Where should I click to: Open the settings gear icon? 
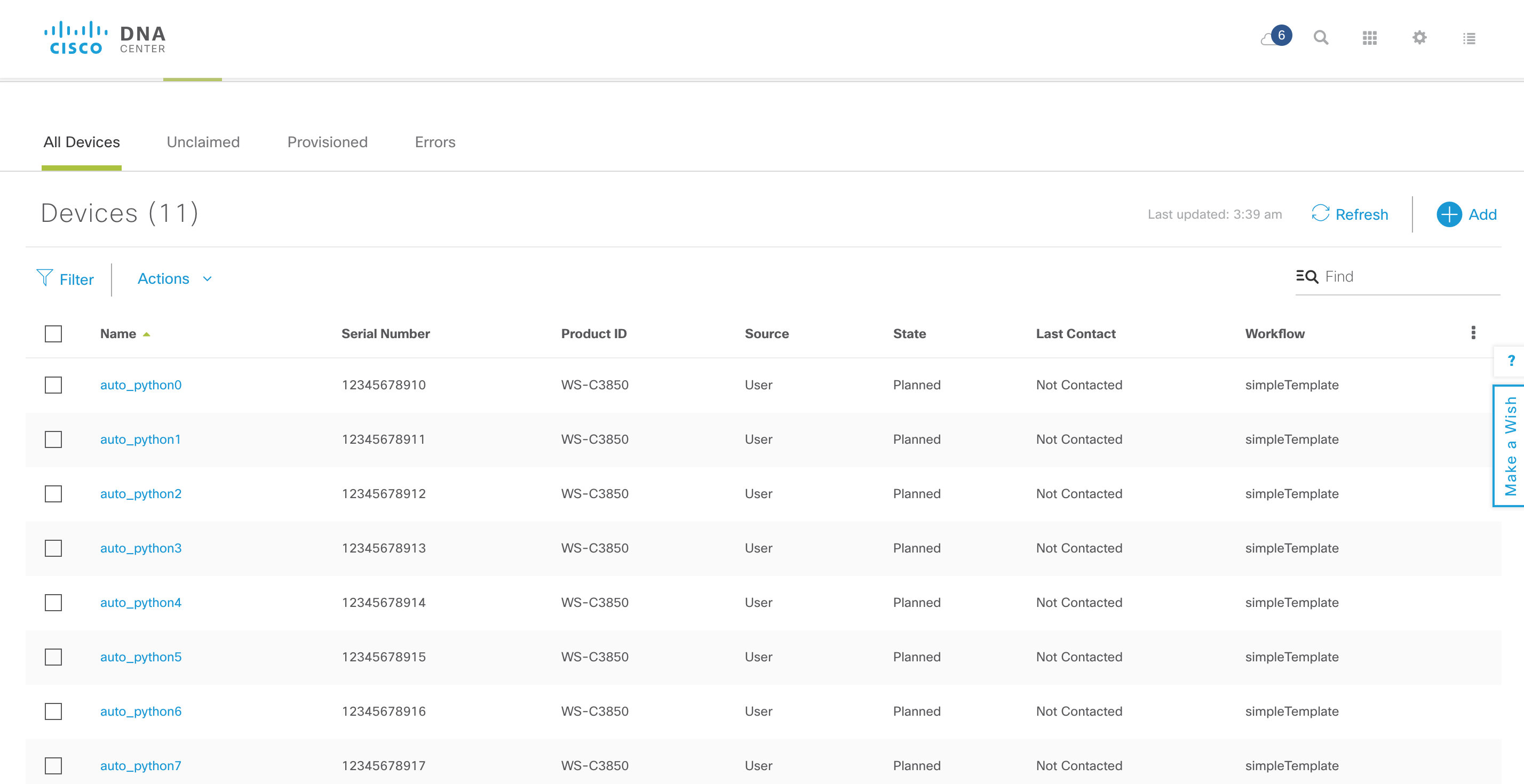tap(1419, 38)
